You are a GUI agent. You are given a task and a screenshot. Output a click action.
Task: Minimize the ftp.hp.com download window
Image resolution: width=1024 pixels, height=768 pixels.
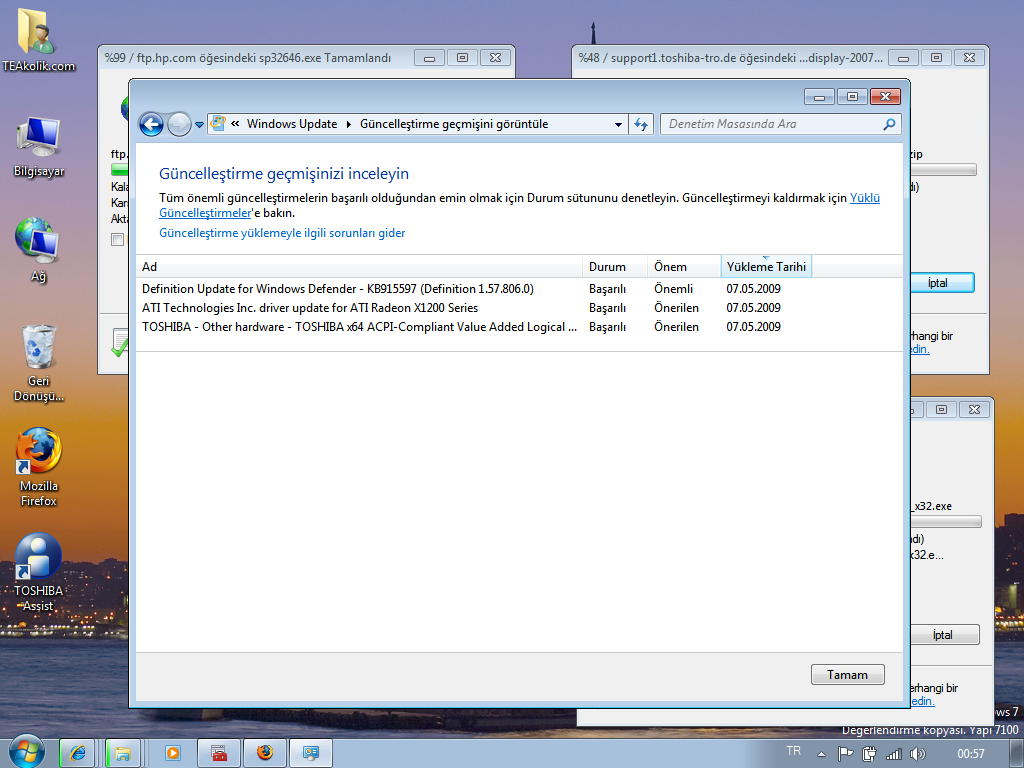point(429,58)
